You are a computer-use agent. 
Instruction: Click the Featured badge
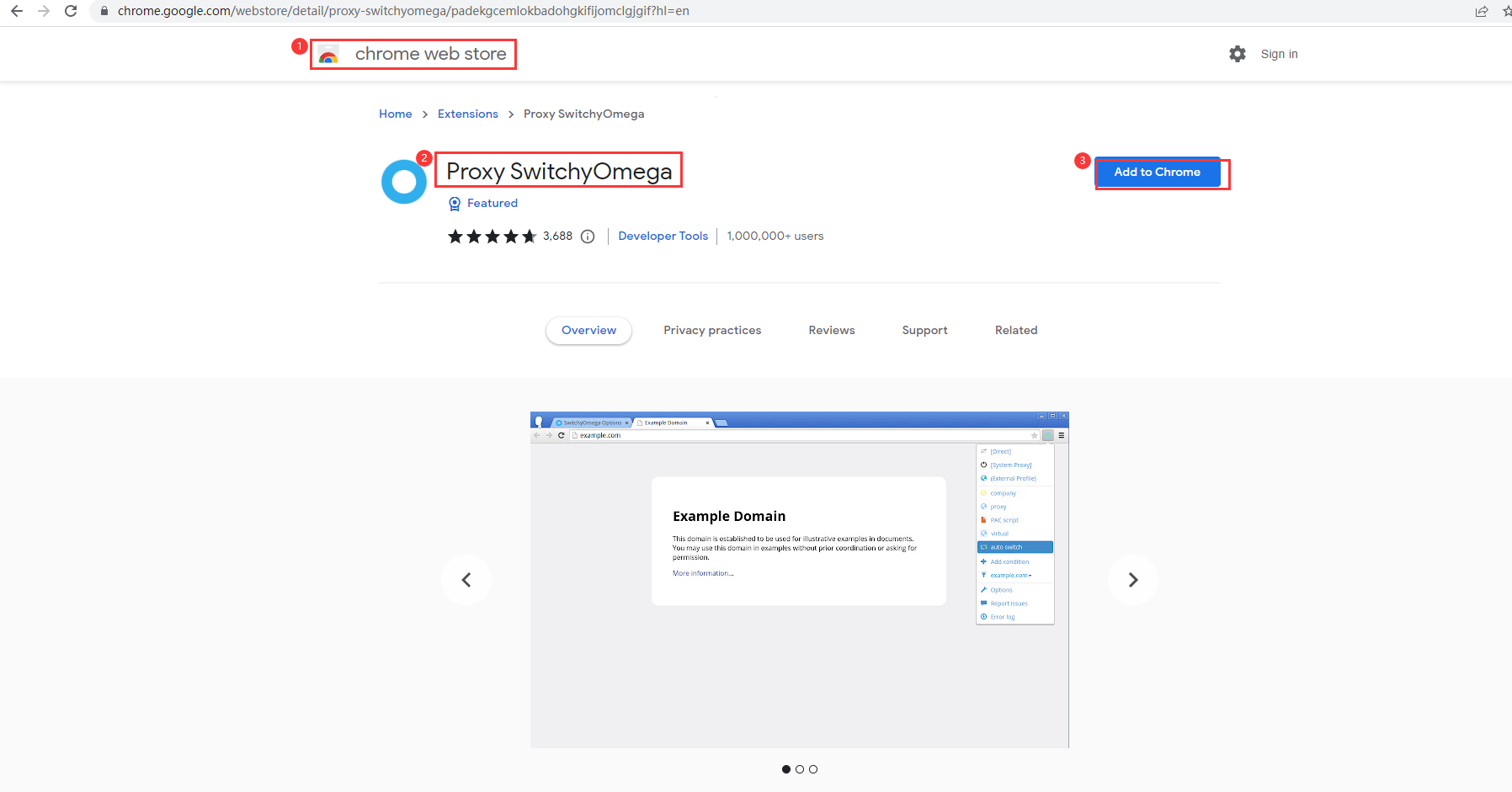483,203
